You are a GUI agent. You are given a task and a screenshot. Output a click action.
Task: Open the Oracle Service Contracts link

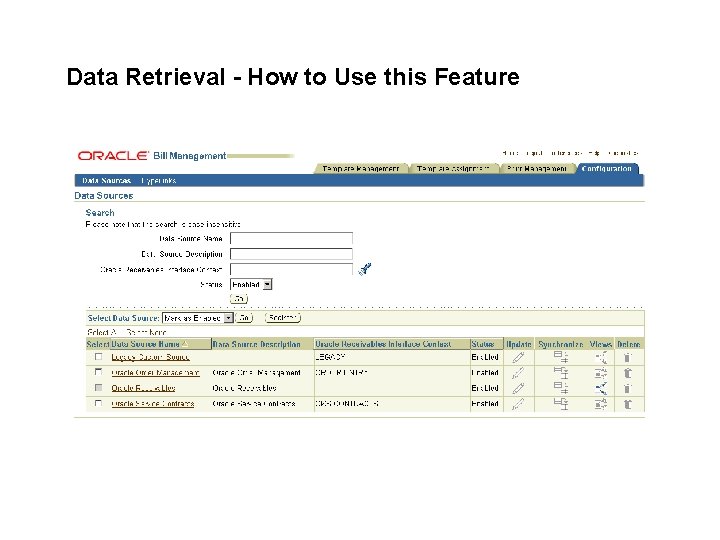tap(153, 404)
